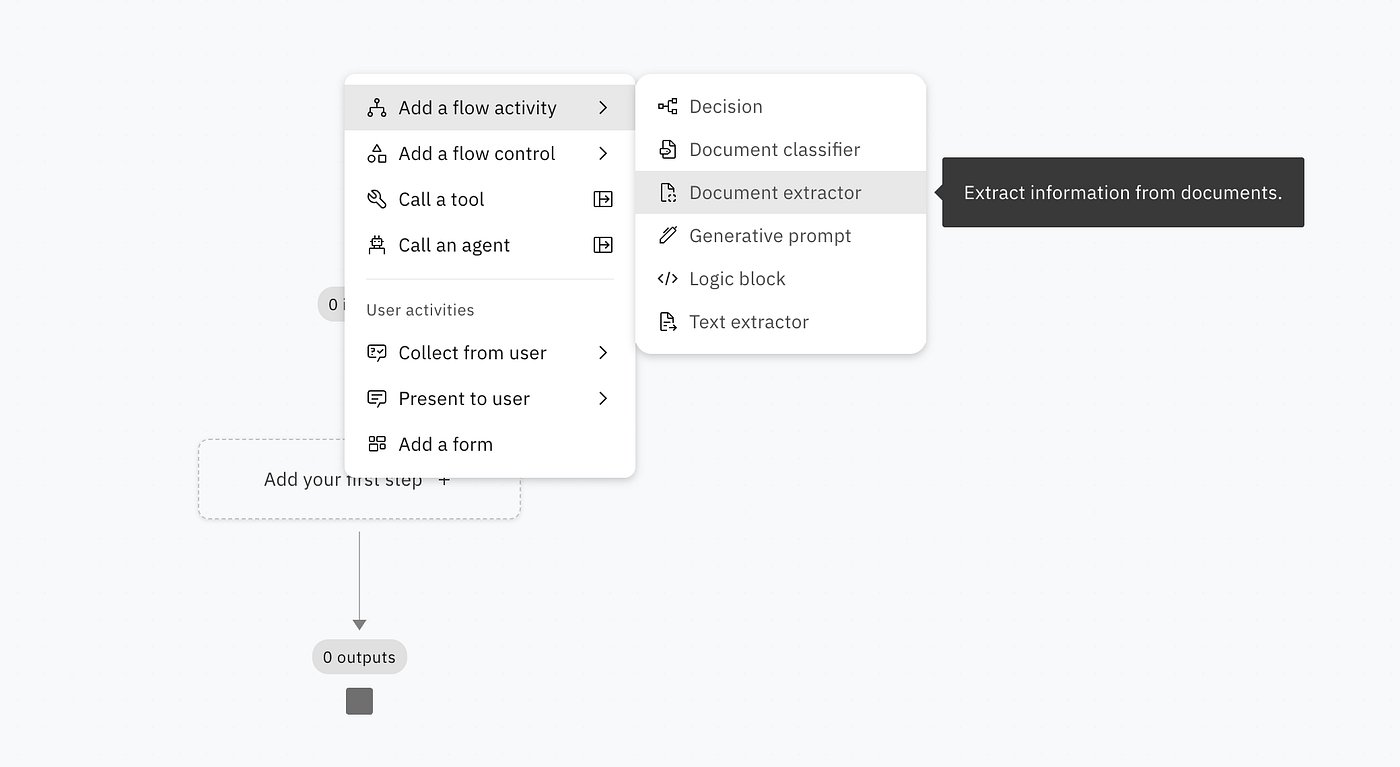Image resolution: width=1400 pixels, height=767 pixels.
Task: Click the panel icon right of Call an agent
Action: (603, 245)
